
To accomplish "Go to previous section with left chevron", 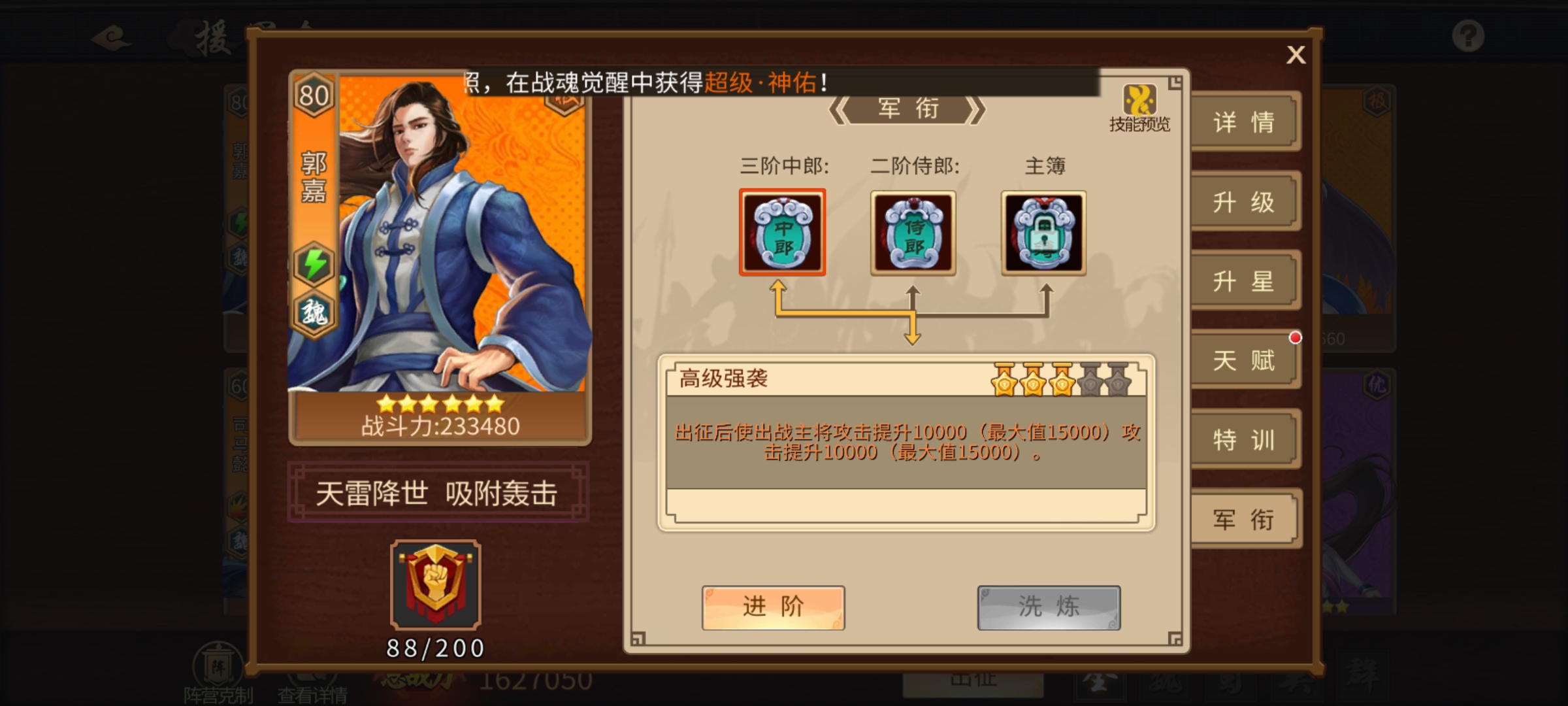I will (838, 110).
